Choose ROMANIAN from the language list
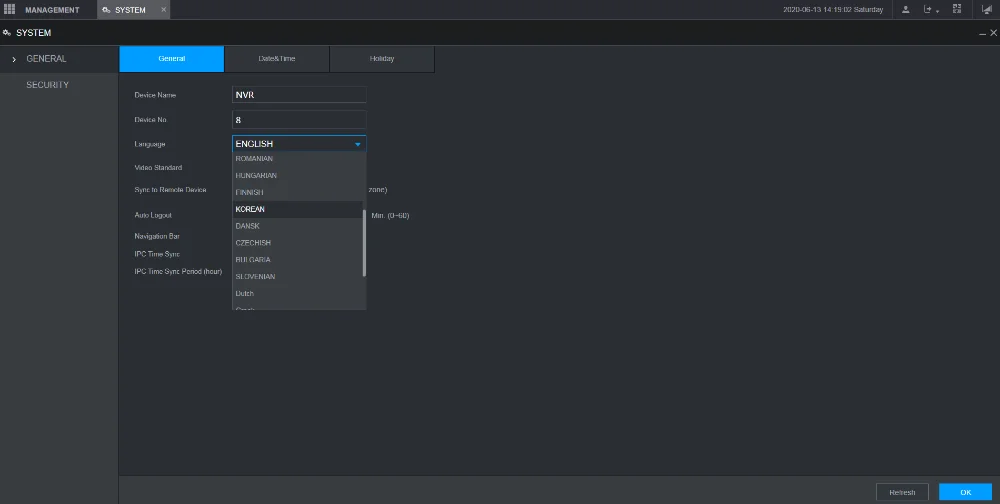1000x504 pixels. [298, 158]
